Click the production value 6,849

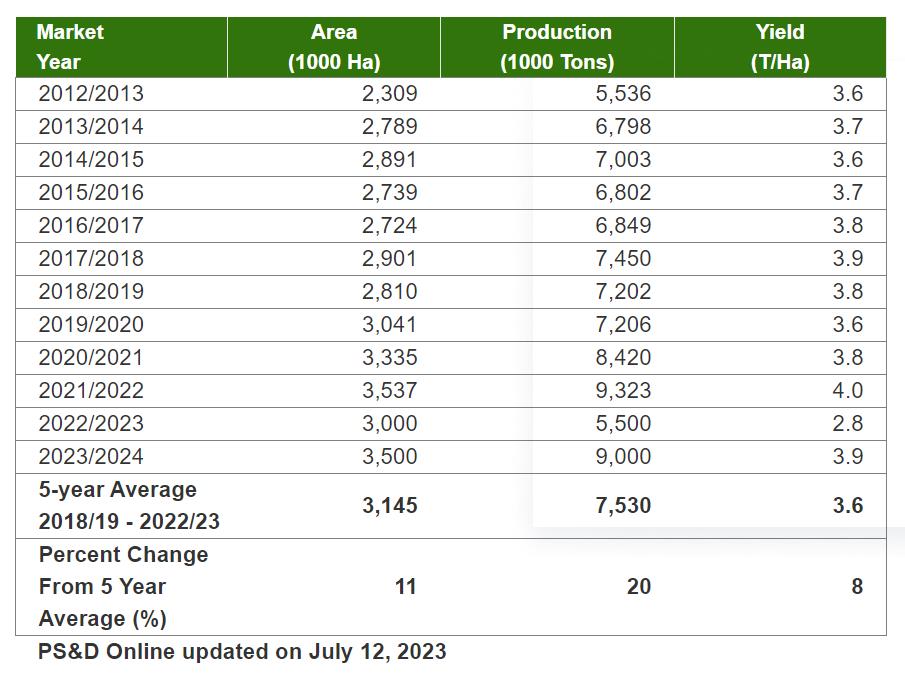[x=622, y=226]
